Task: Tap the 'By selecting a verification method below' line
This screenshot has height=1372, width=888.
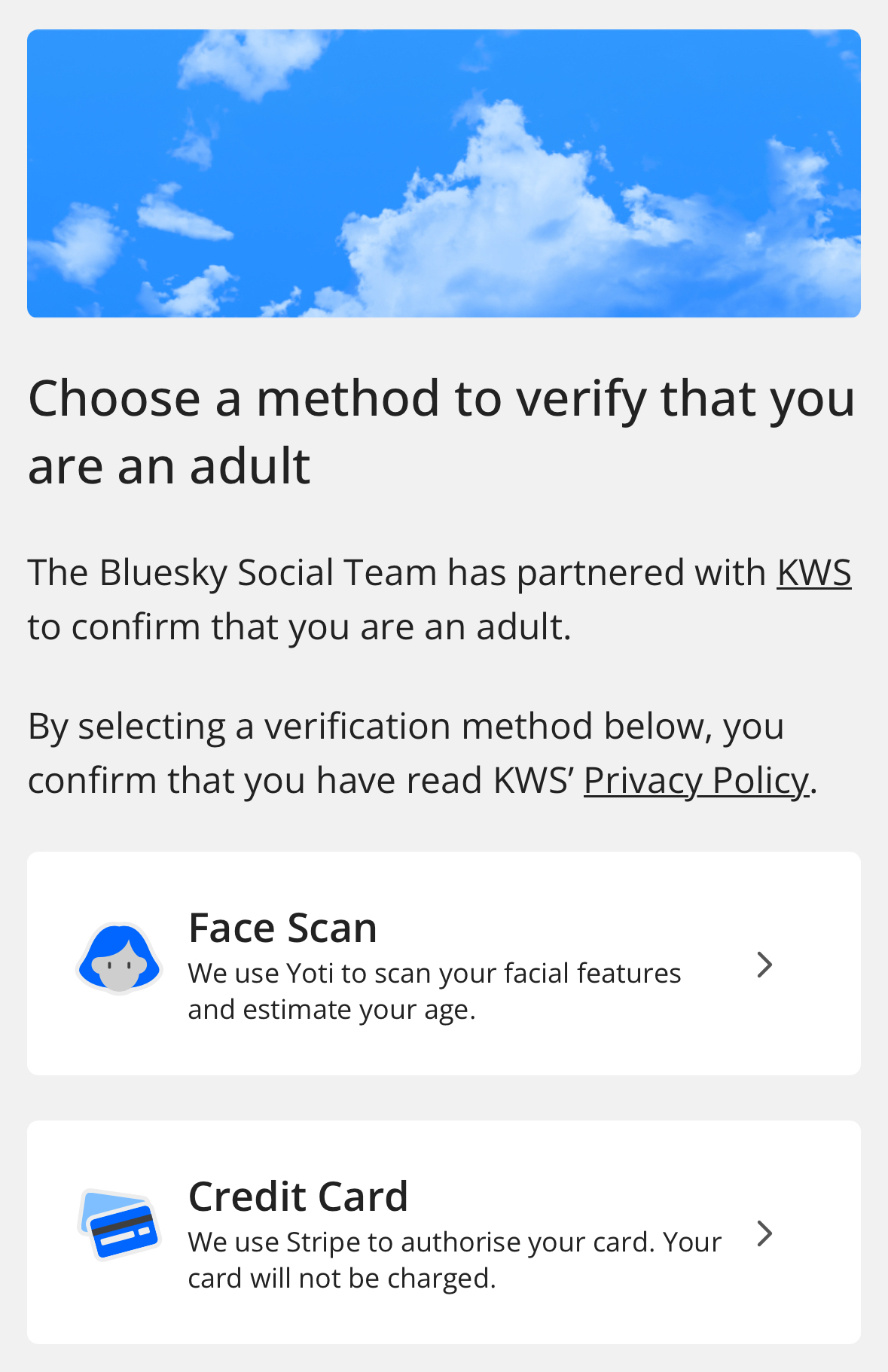Action: point(405,727)
